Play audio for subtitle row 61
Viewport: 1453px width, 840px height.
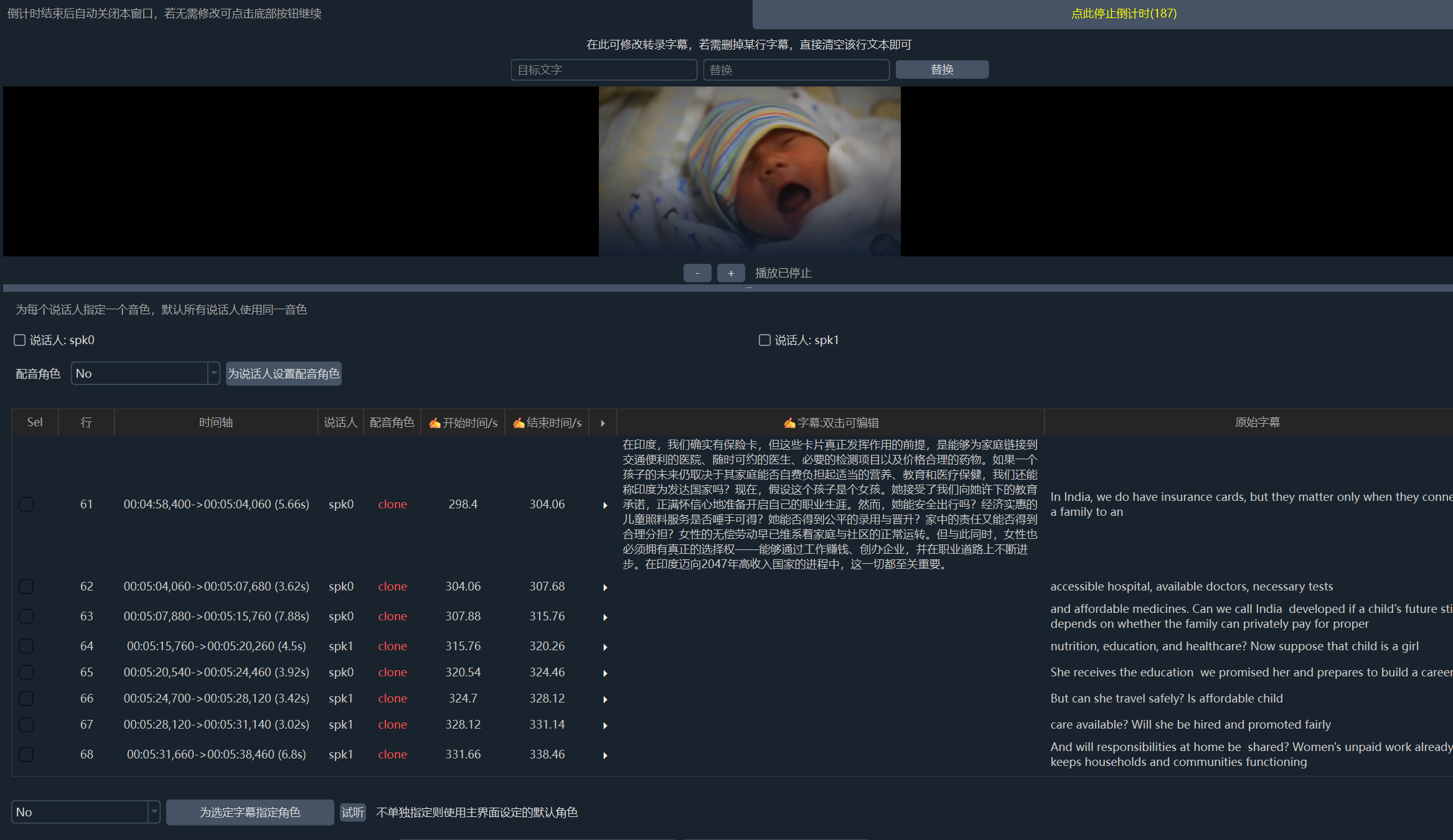pyautogui.click(x=604, y=505)
